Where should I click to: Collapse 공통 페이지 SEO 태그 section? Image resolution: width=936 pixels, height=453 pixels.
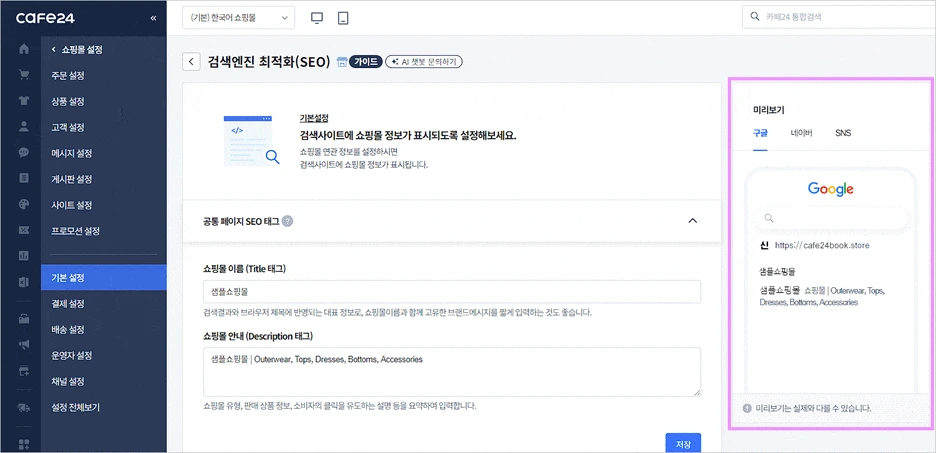(x=692, y=221)
